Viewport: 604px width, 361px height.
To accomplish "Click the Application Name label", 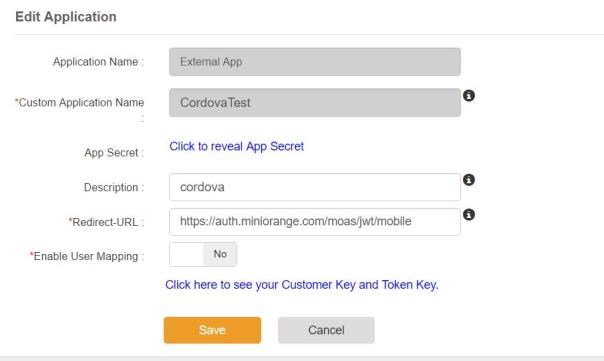I will tap(98, 62).
